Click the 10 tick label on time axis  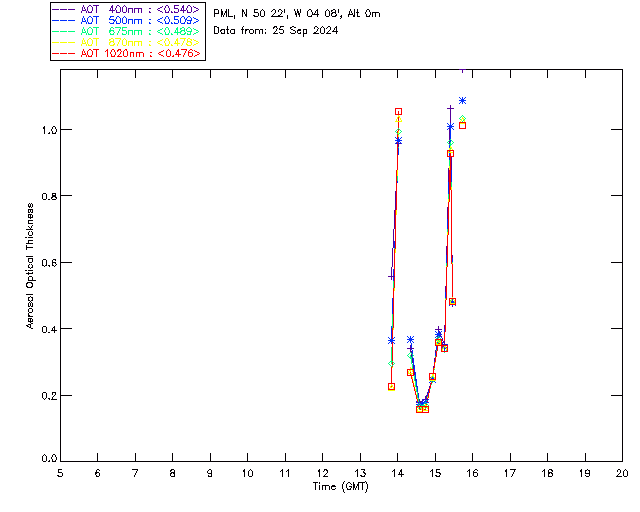click(x=247, y=473)
